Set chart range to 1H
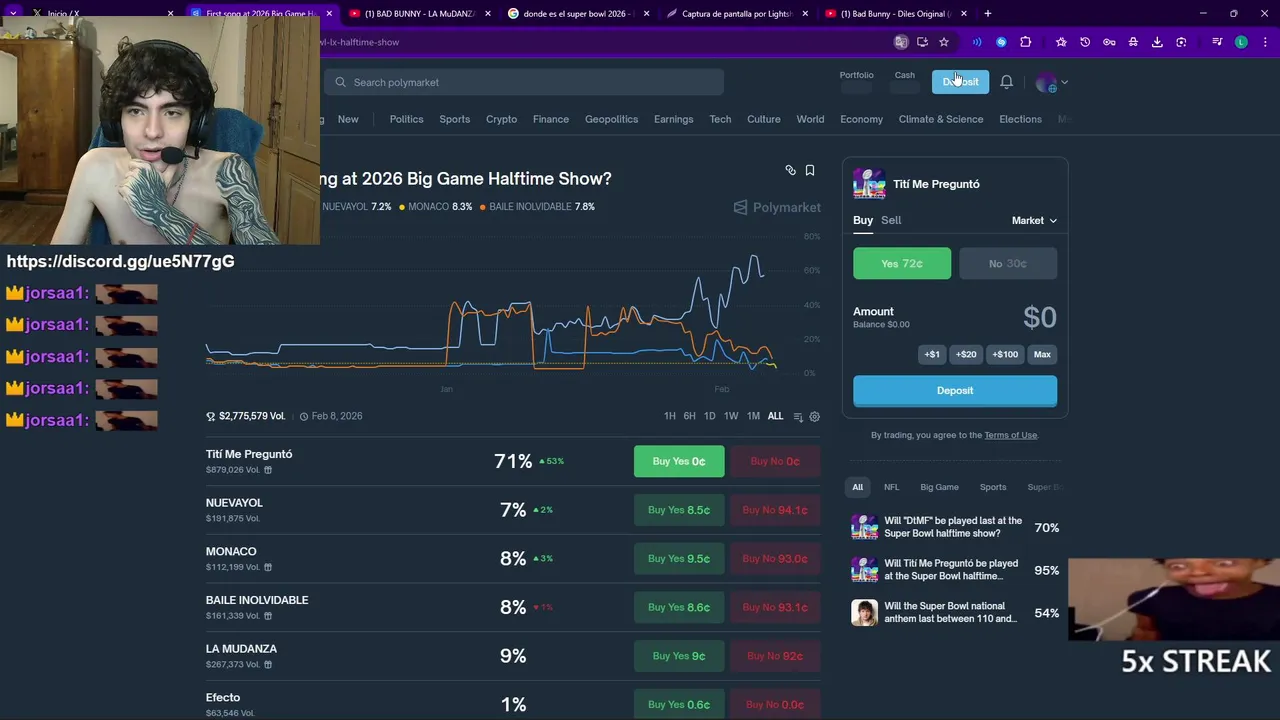This screenshot has height=720, width=1280. tap(670, 416)
